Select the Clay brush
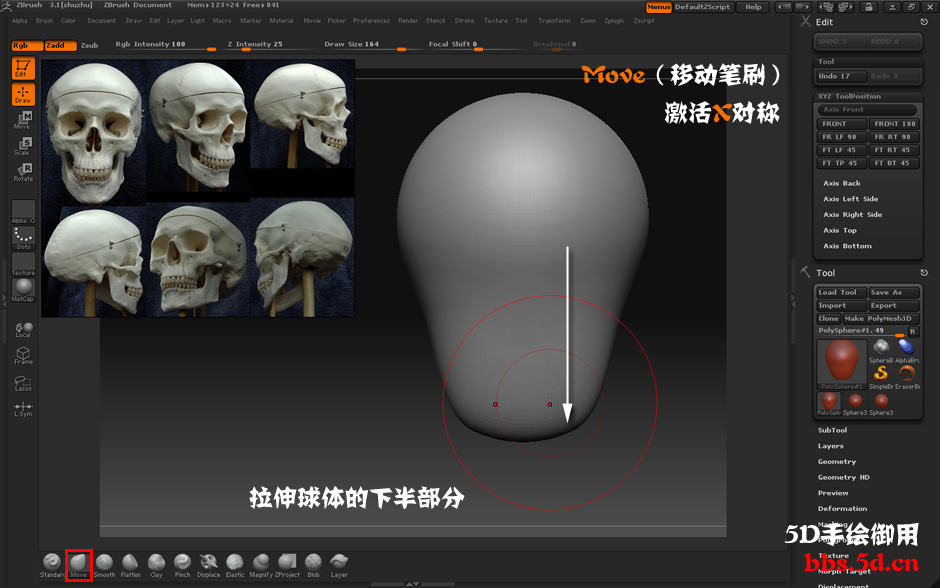This screenshot has height=588, width=940. point(156,565)
